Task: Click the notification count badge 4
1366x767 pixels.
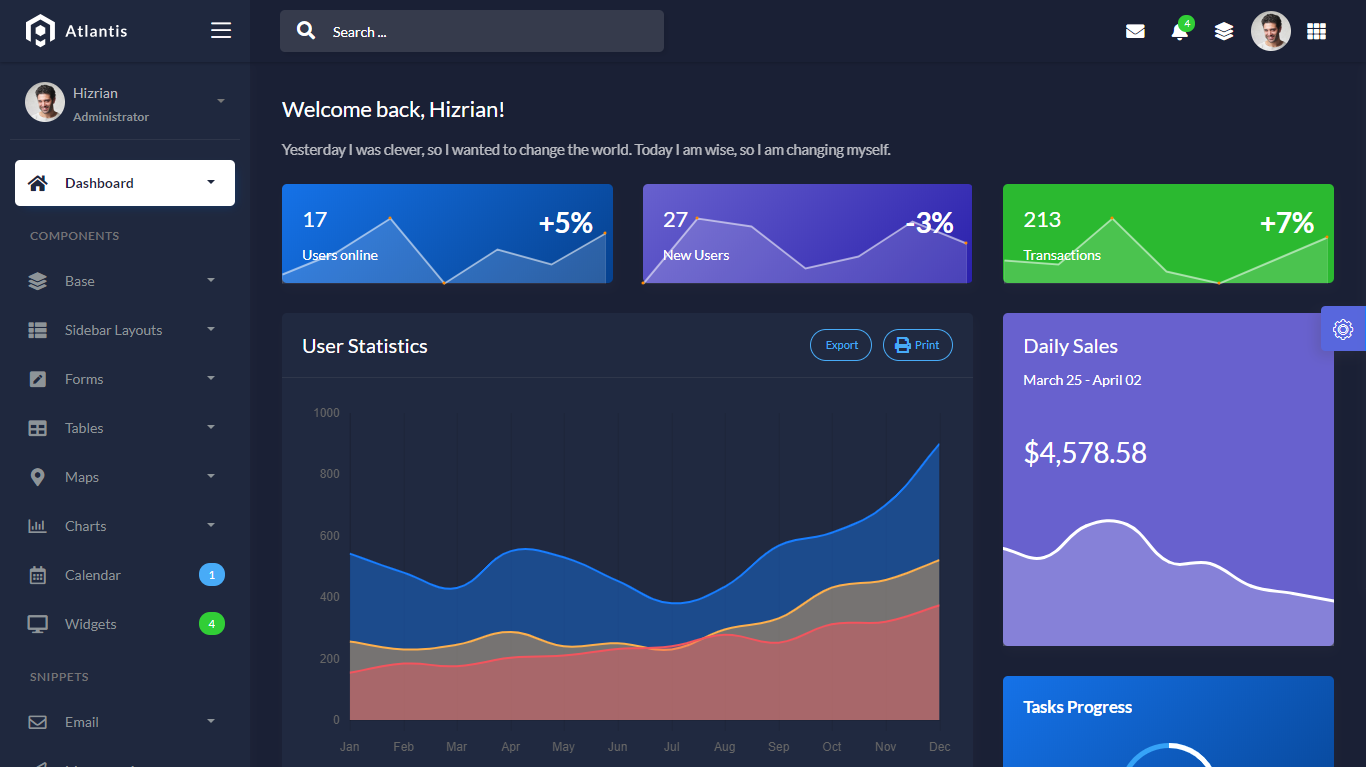Action: [x=1187, y=23]
